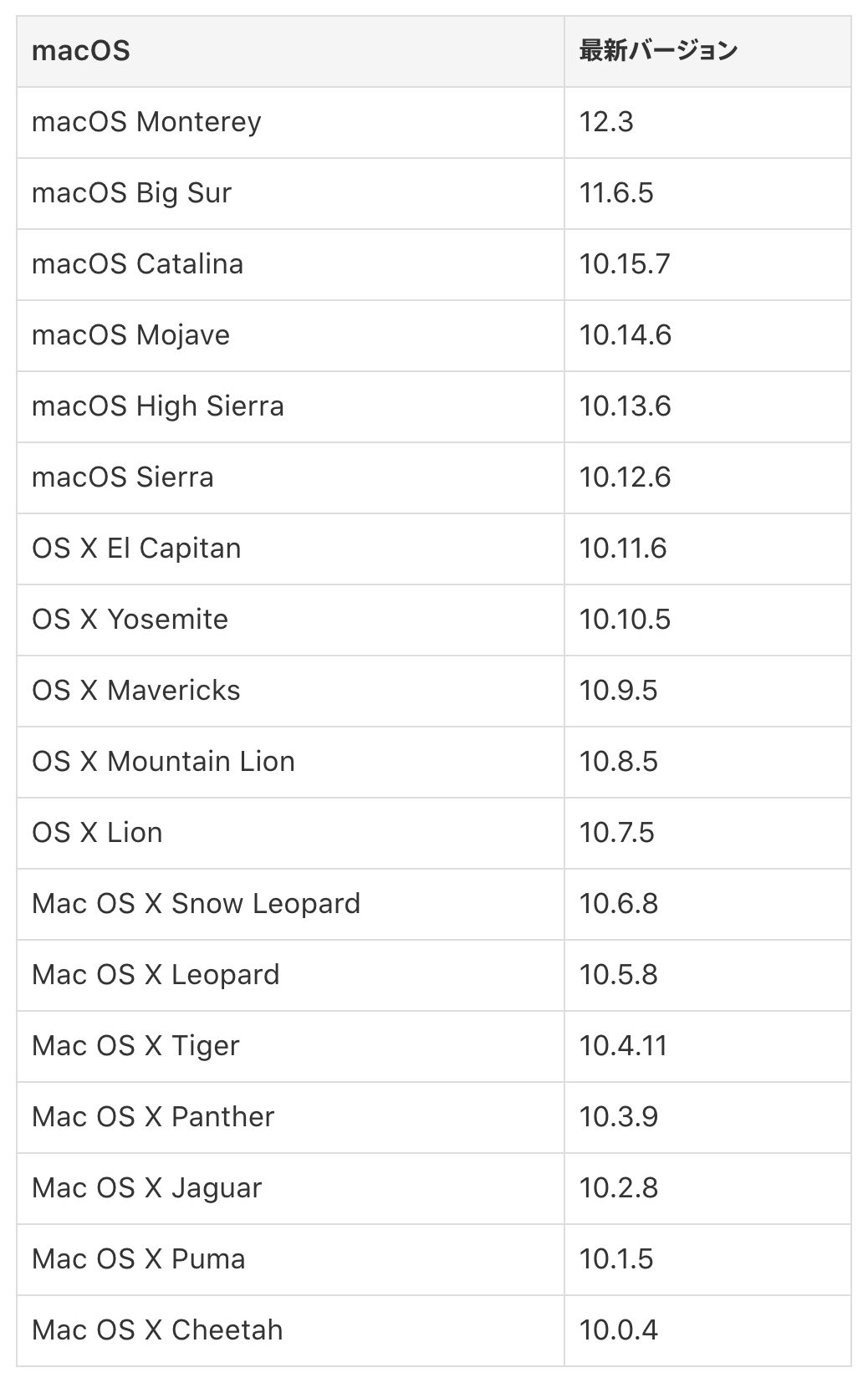Select the OS X El Capitan entry
This screenshot has height=1383, width=868.
pos(136,549)
